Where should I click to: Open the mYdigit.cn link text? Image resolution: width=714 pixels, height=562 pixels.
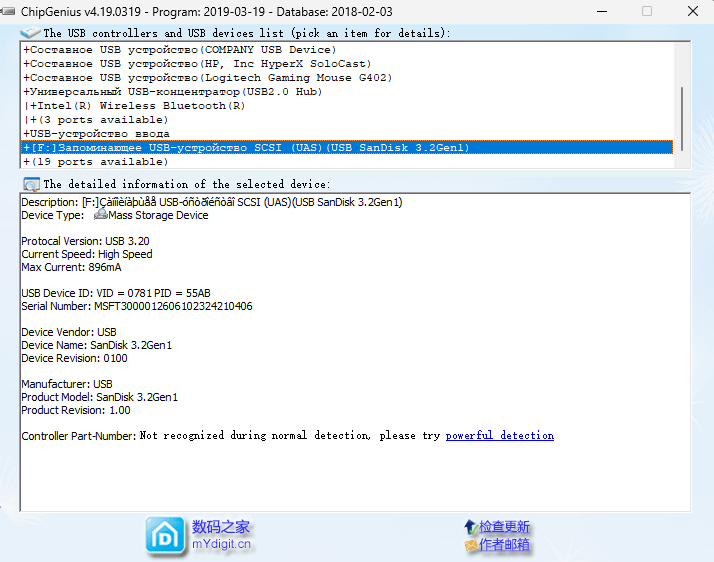click(221, 544)
